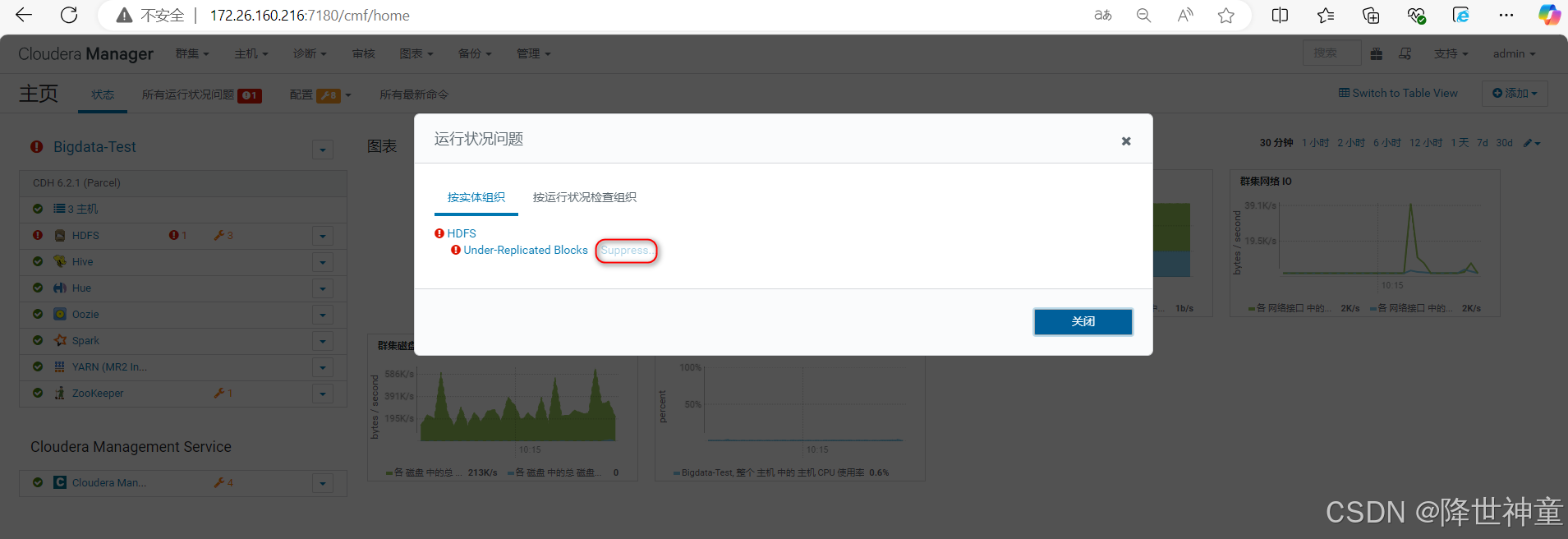This screenshot has width=1568, height=539.
Task: Open Under-Replicated Blocks link
Action: (x=526, y=250)
